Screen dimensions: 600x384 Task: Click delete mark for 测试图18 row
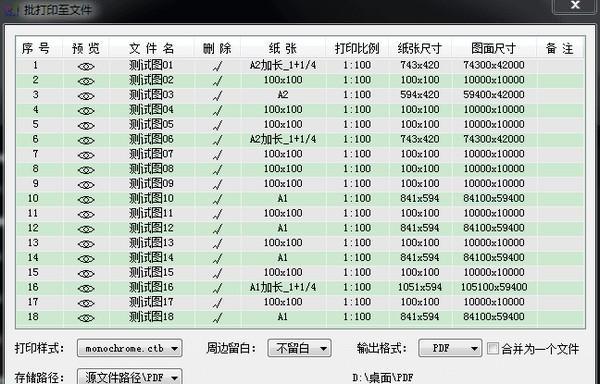tap(217, 318)
